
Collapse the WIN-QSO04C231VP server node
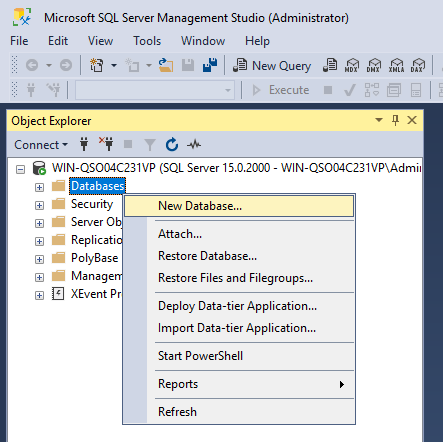[20, 169]
